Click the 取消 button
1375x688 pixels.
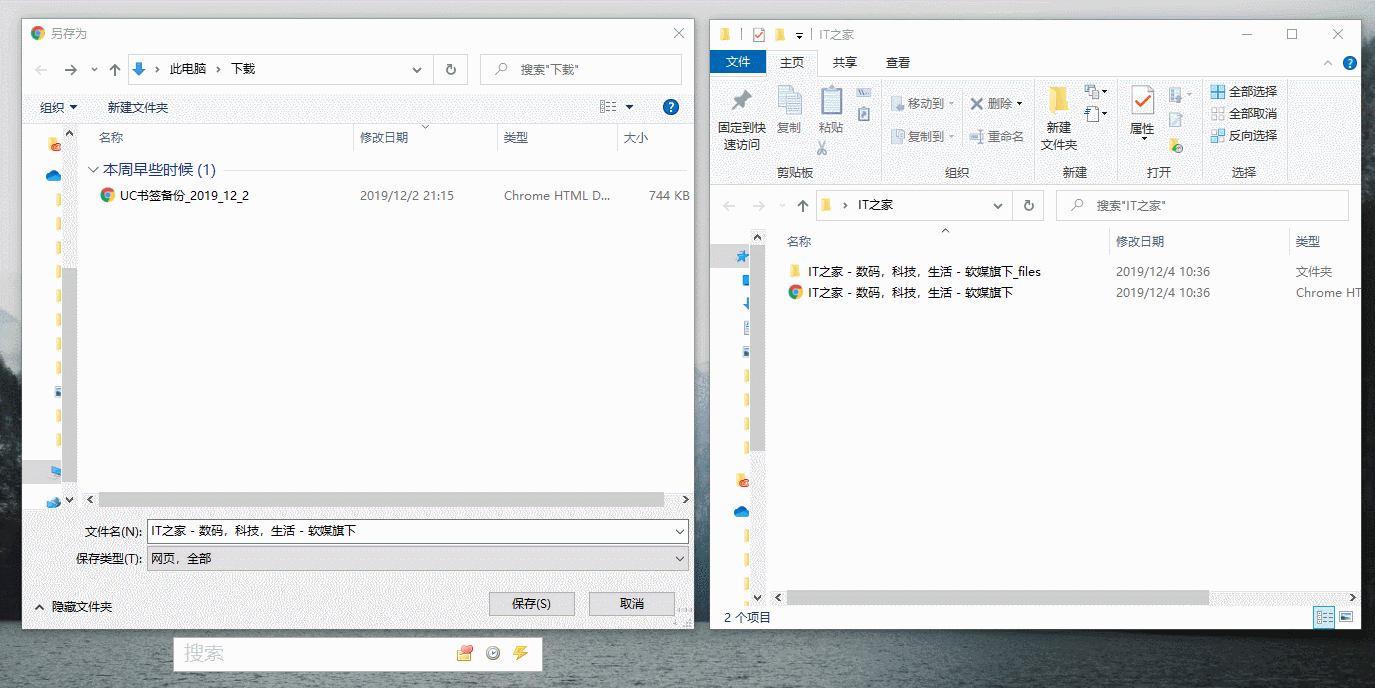pyautogui.click(x=631, y=603)
